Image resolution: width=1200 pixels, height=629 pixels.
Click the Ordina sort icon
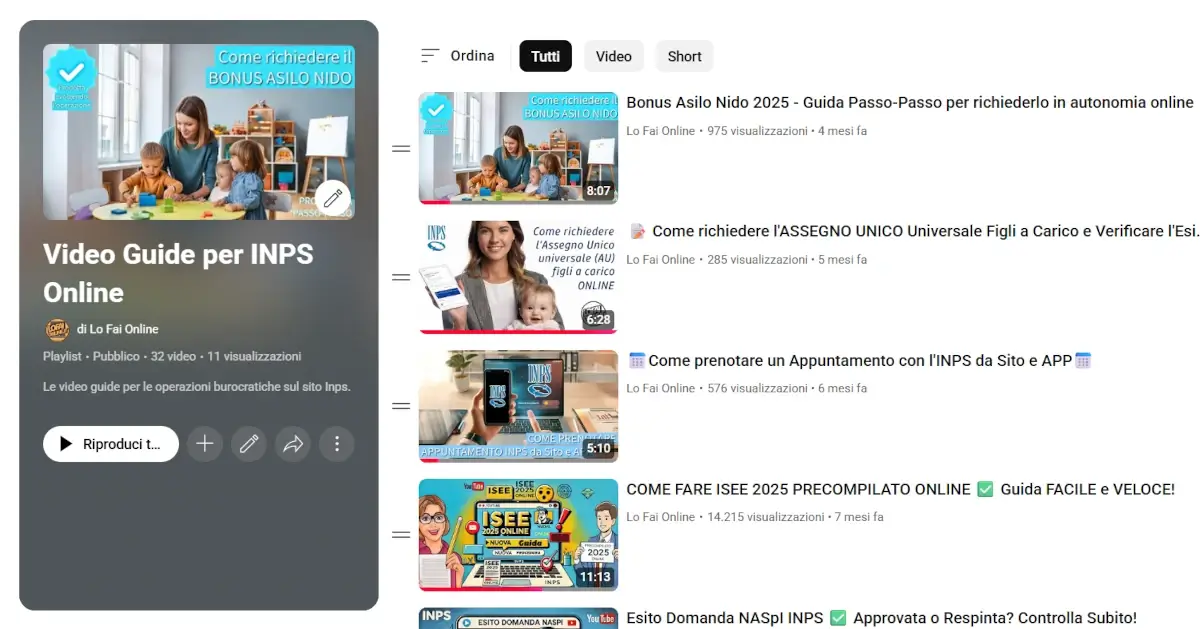tap(430, 56)
